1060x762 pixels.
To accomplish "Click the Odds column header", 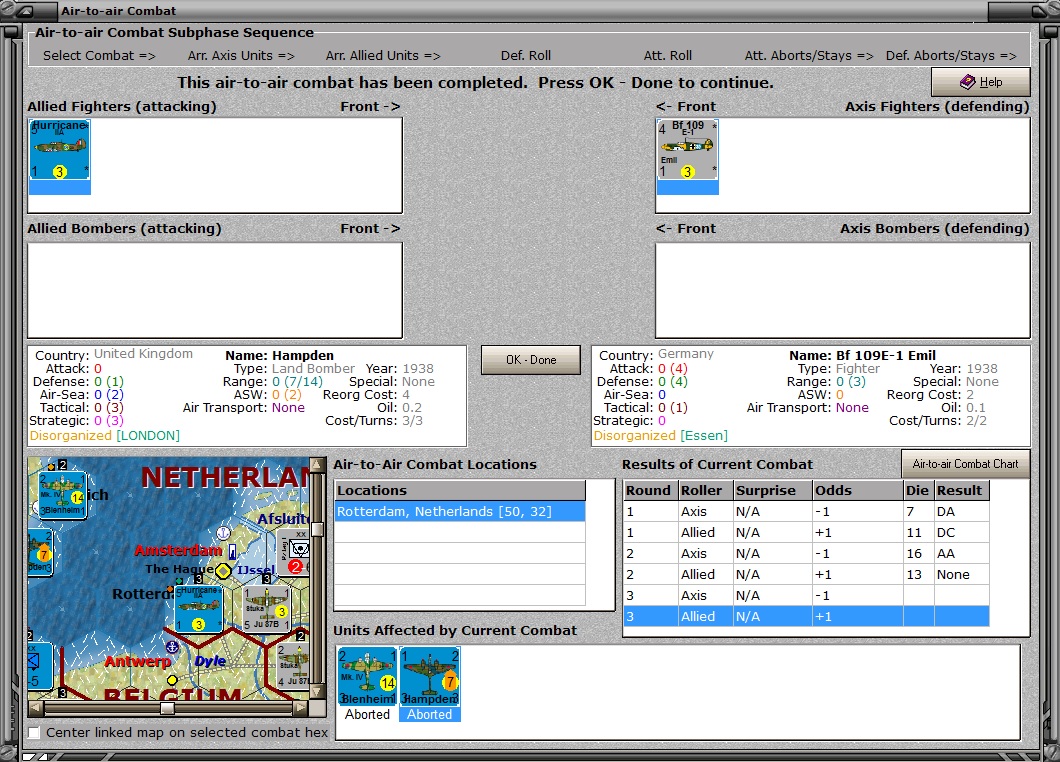I will [x=857, y=490].
